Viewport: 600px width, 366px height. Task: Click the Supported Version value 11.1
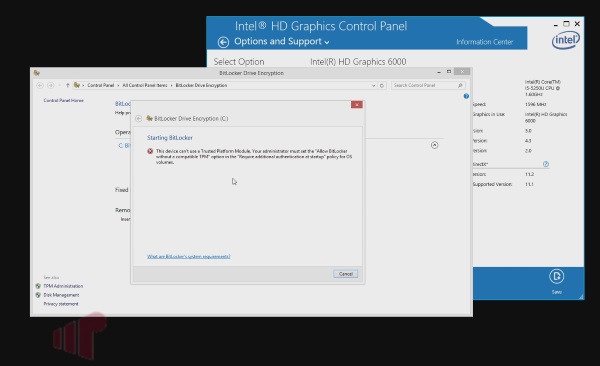pyautogui.click(x=529, y=184)
